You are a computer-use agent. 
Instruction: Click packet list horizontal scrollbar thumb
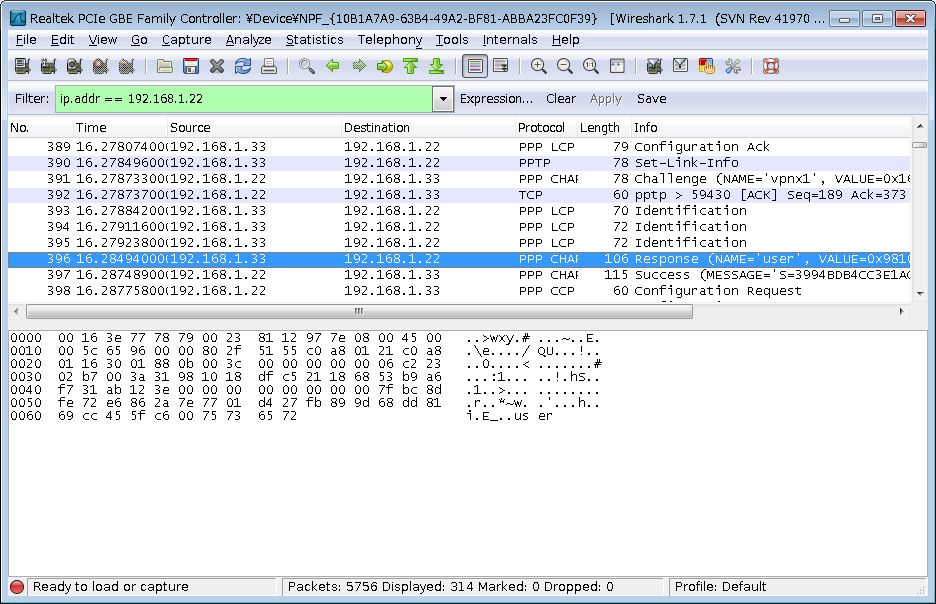pyautogui.click(x=359, y=312)
